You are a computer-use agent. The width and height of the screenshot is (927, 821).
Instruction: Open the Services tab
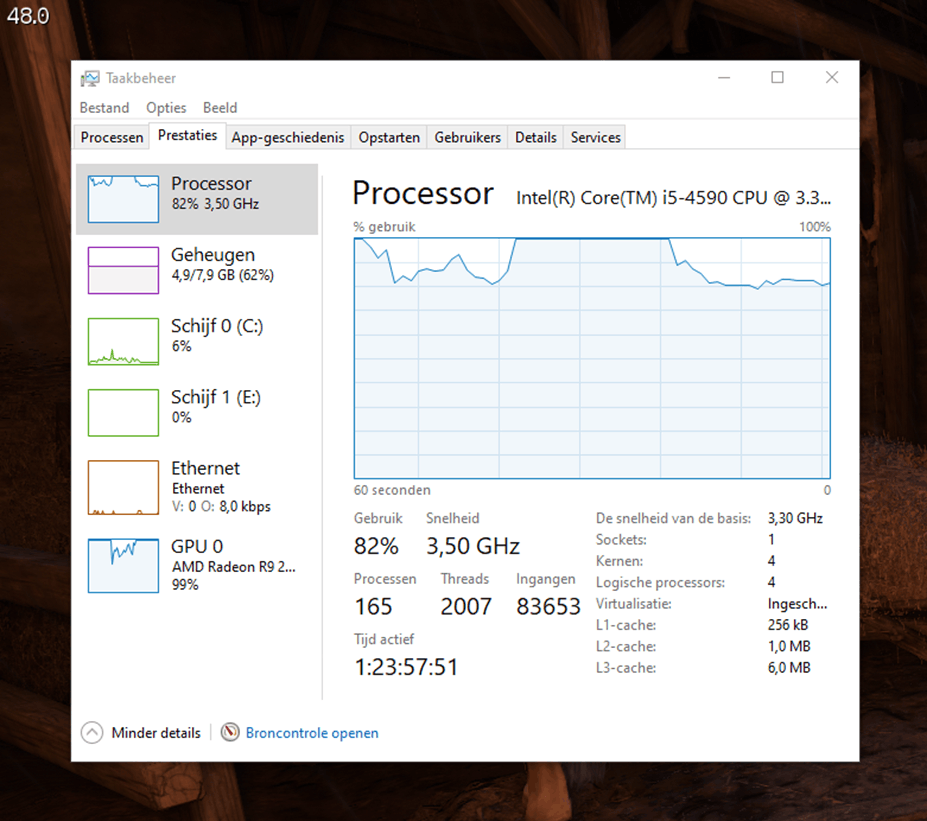point(596,138)
